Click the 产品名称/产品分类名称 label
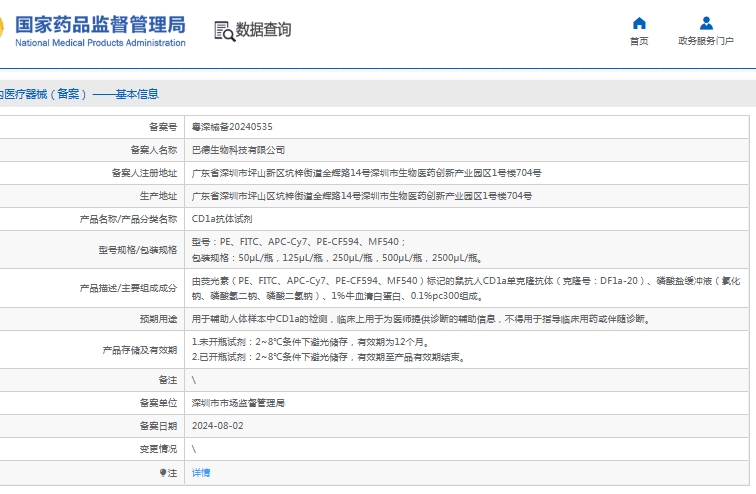Screen dimensions: 756x494 coord(129,219)
